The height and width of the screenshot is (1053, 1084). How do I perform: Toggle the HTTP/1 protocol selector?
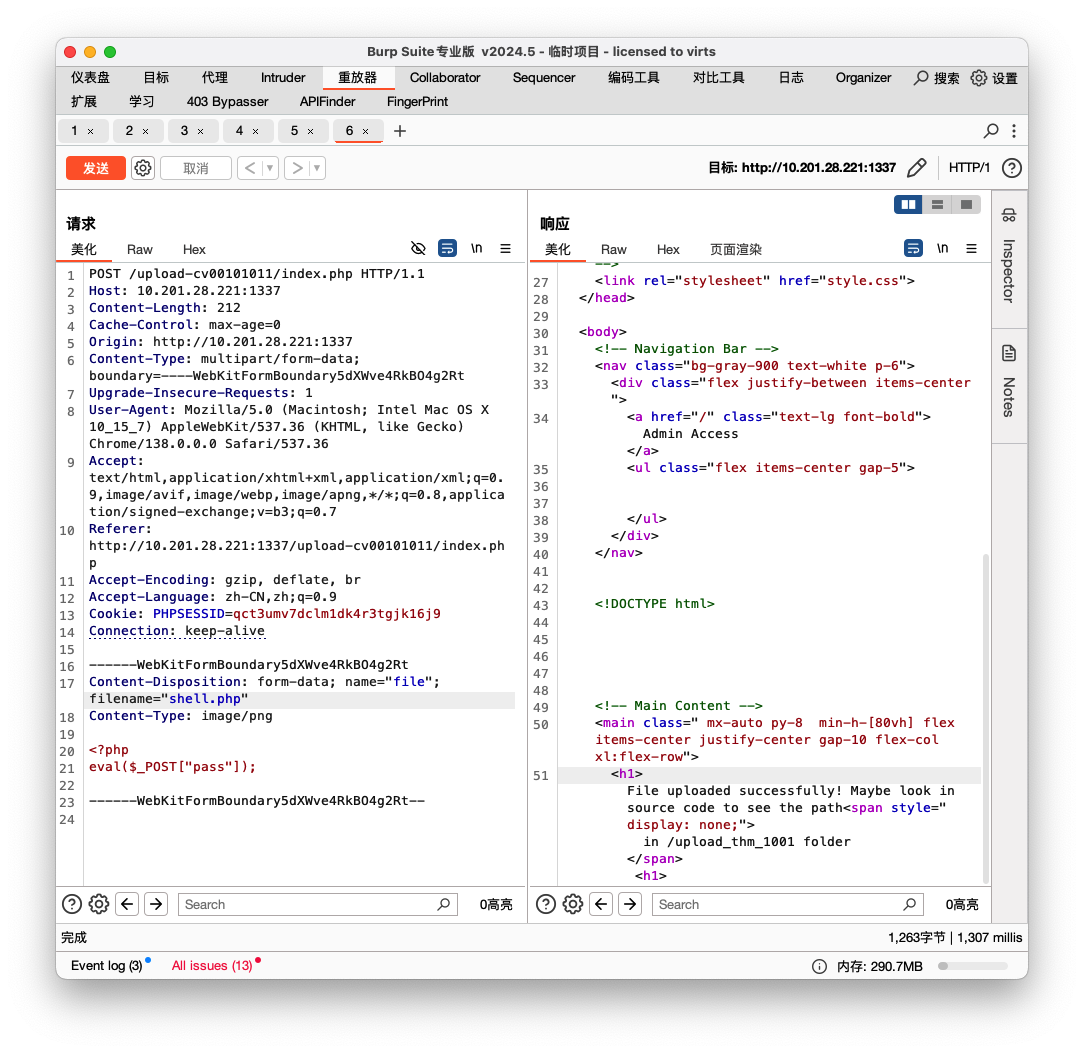pos(969,168)
